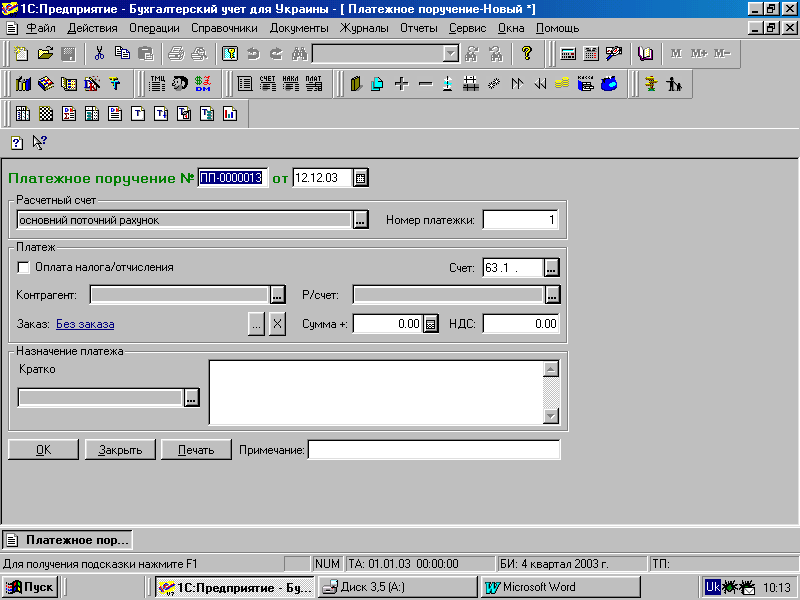This screenshot has width=800, height=600.
Task: Open the Calendar toolbar icon
Action: point(591,54)
